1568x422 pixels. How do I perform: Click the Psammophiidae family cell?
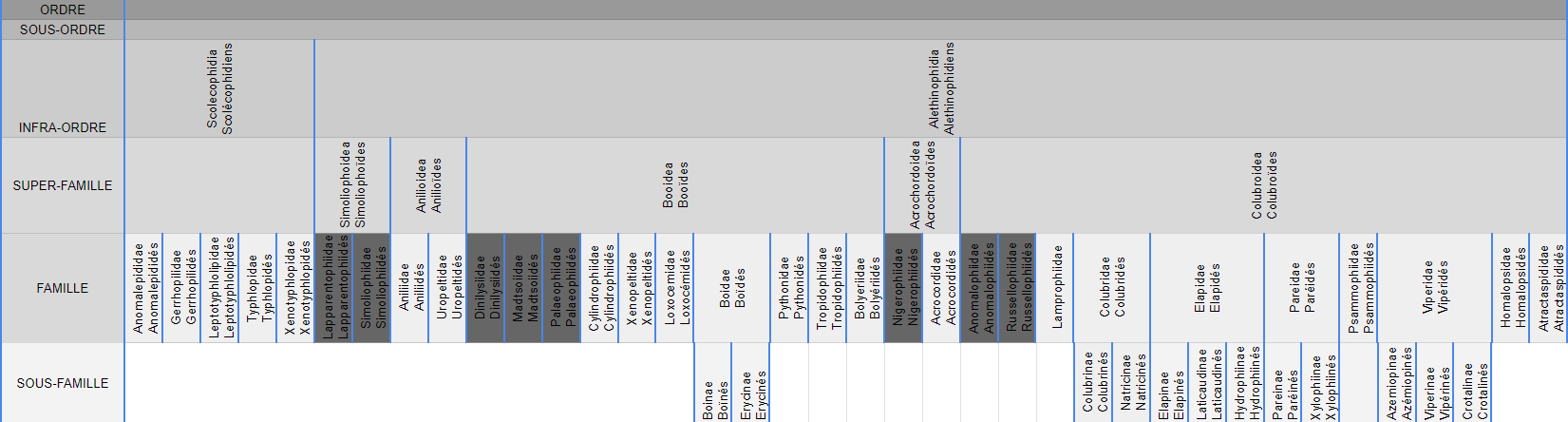1359,288
